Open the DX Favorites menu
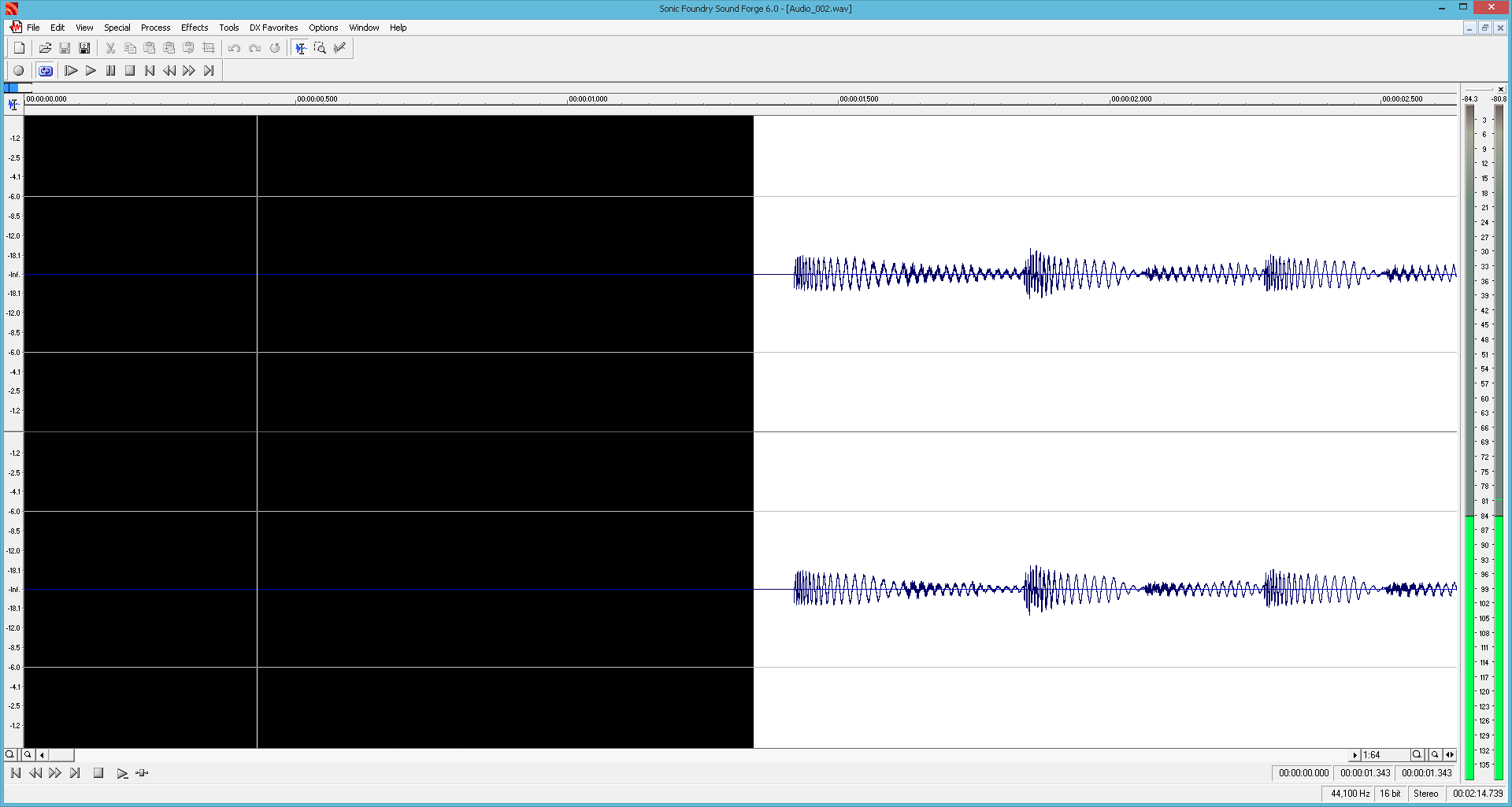Viewport: 1512px width, 807px height. point(273,28)
